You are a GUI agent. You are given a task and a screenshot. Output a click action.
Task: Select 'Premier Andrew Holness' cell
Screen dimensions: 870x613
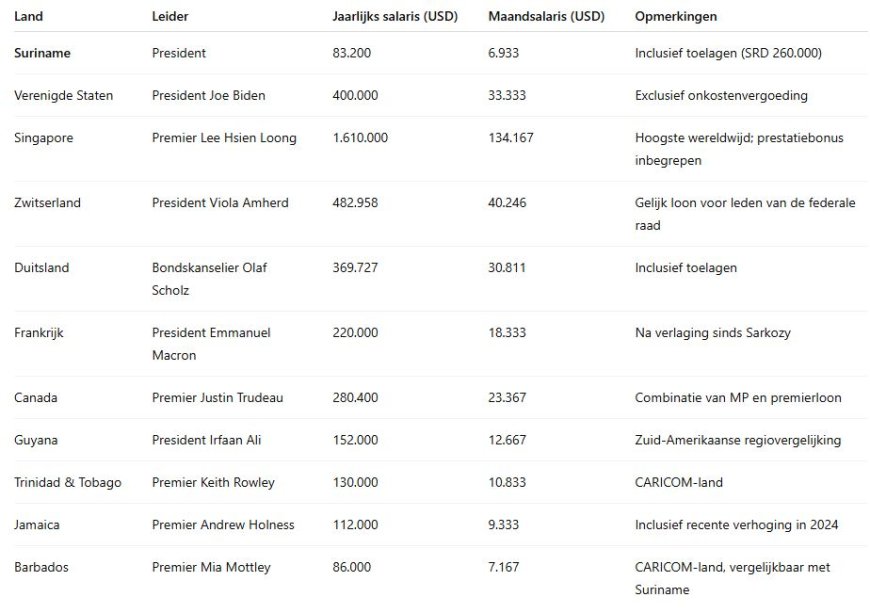tap(223, 525)
